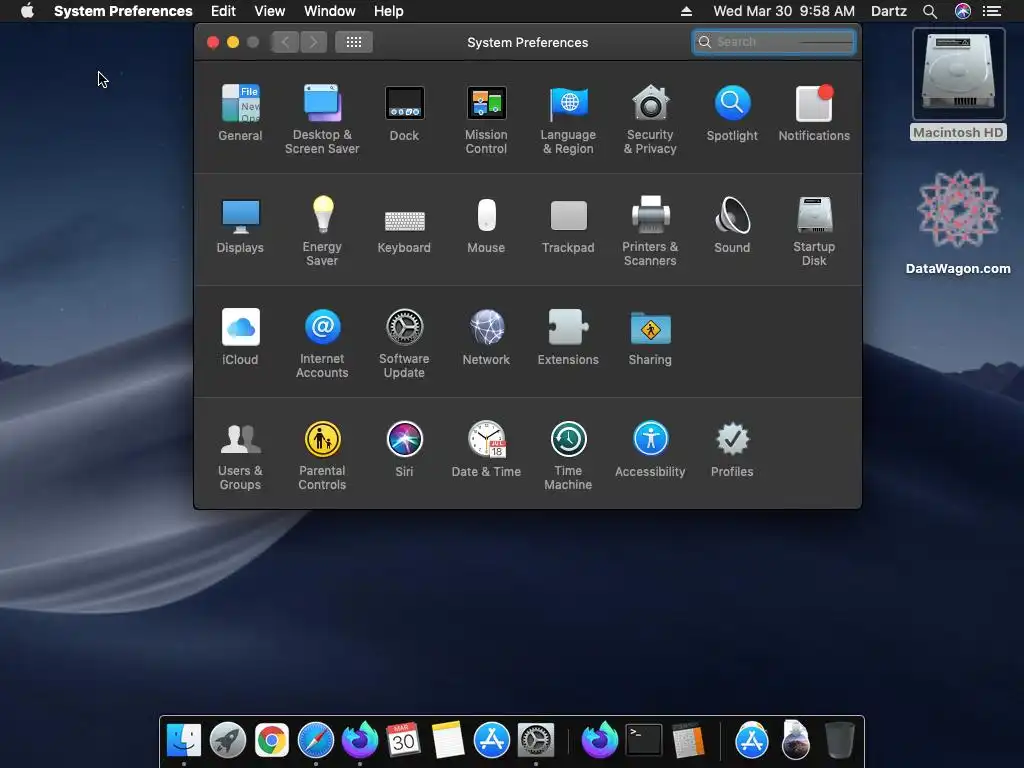The width and height of the screenshot is (1024, 768).
Task: Open the View menu
Action: pos(270,11)
